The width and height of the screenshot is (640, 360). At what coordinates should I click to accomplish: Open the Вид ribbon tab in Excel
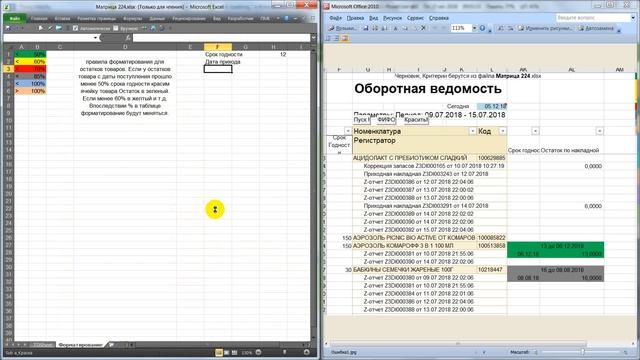[x=217, y=19]
